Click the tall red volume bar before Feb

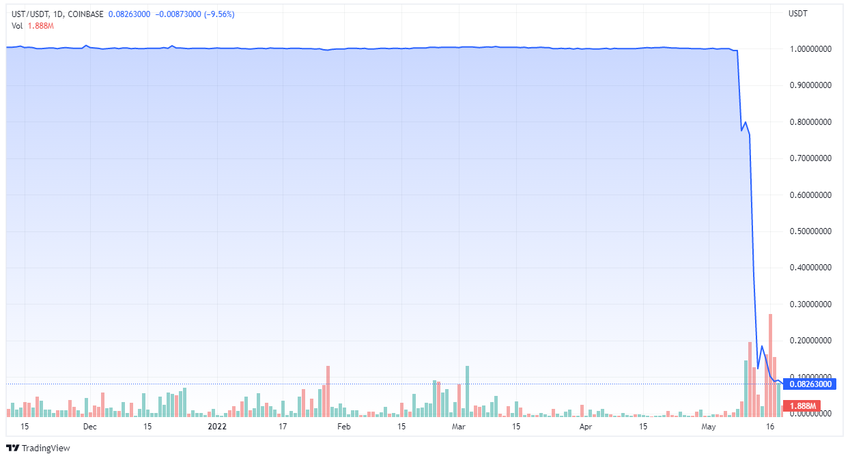pyautogui.click(x=328, y=391)
